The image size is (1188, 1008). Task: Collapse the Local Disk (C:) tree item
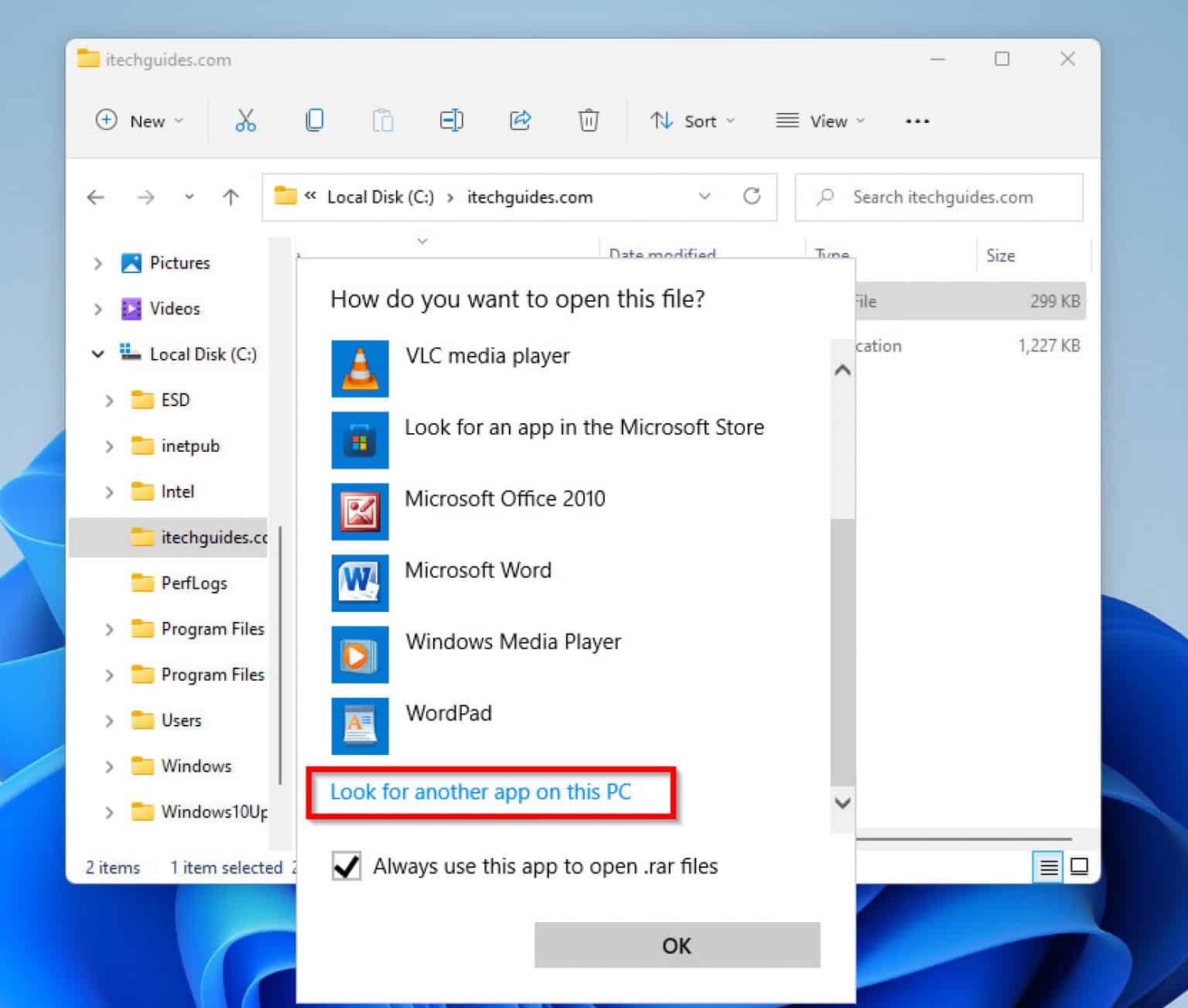click(97, 354)
